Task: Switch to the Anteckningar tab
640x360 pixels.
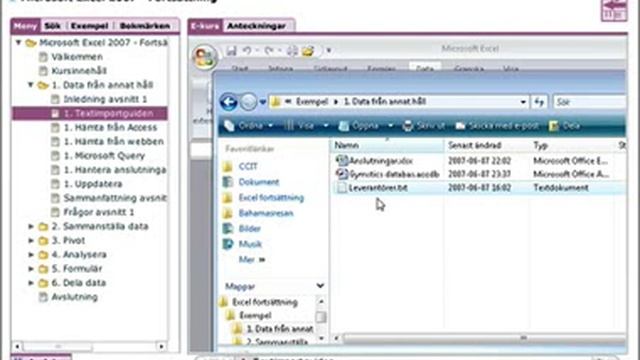Action: point(256,26)
